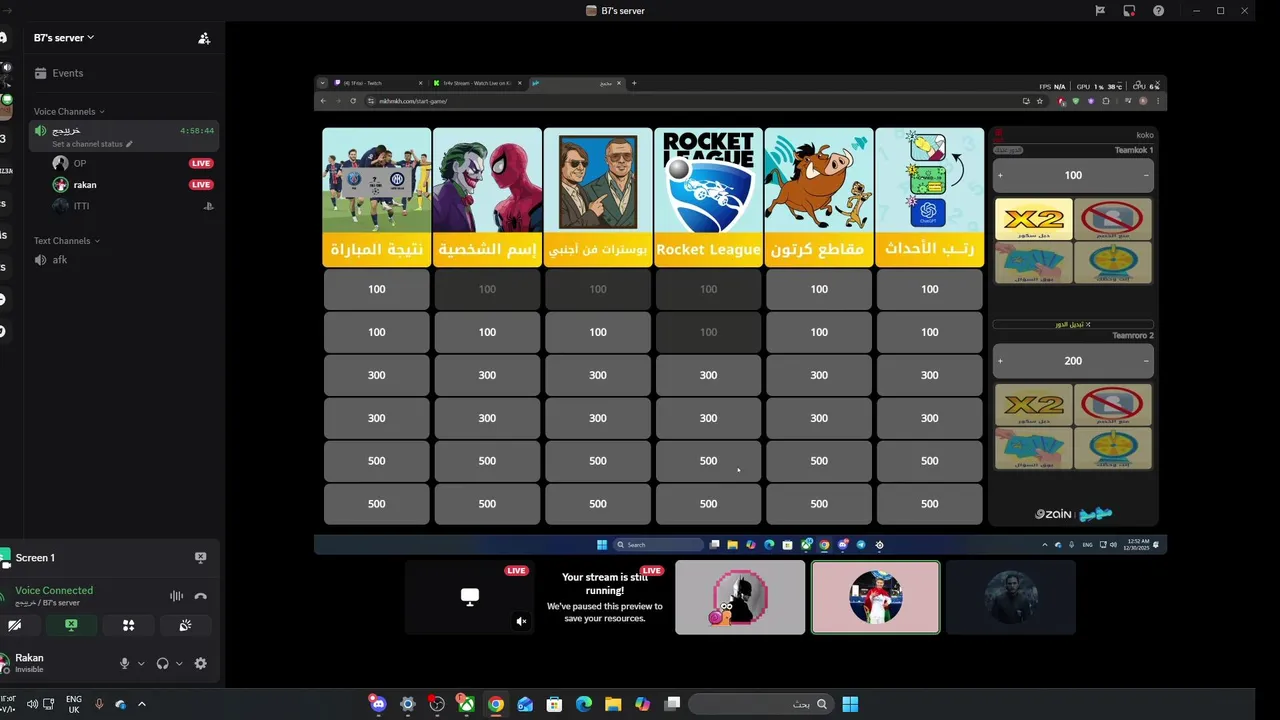Select Team 2's spinning wheel card
The image size is (1280, 720).
pos(1112,448)
